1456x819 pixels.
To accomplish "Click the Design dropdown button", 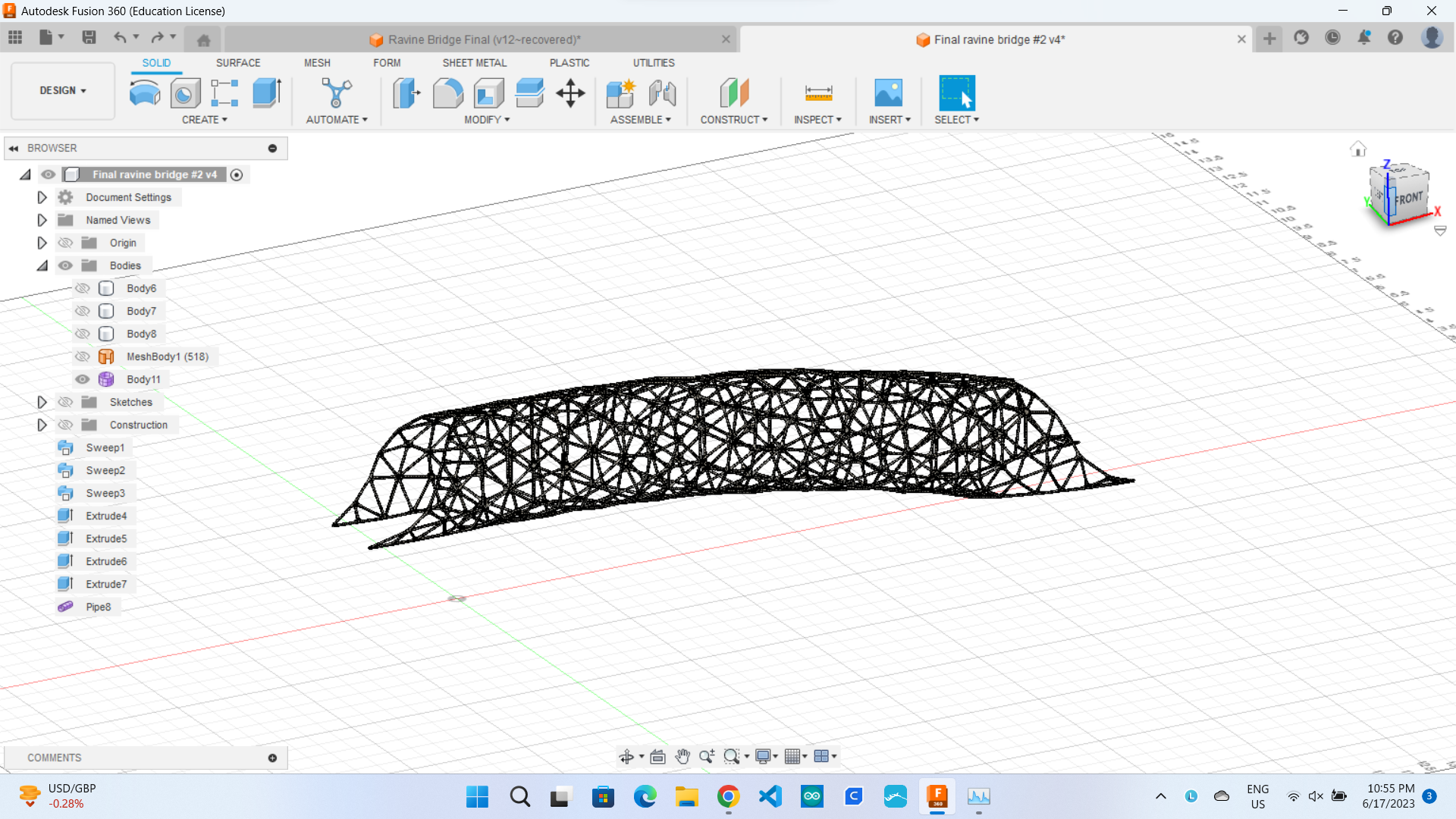I will [x=63, y=90].
